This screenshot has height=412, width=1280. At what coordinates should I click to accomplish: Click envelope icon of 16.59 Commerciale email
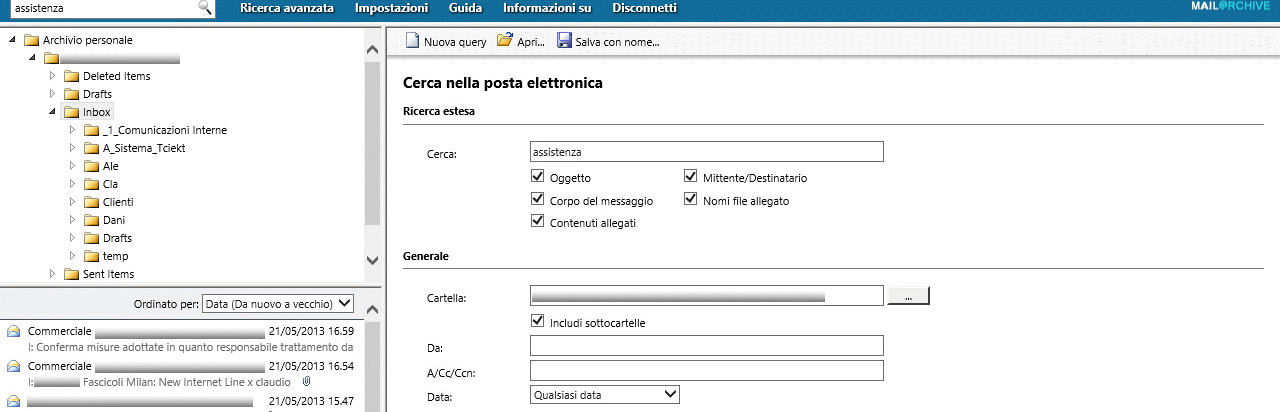(x=14, y=331)
